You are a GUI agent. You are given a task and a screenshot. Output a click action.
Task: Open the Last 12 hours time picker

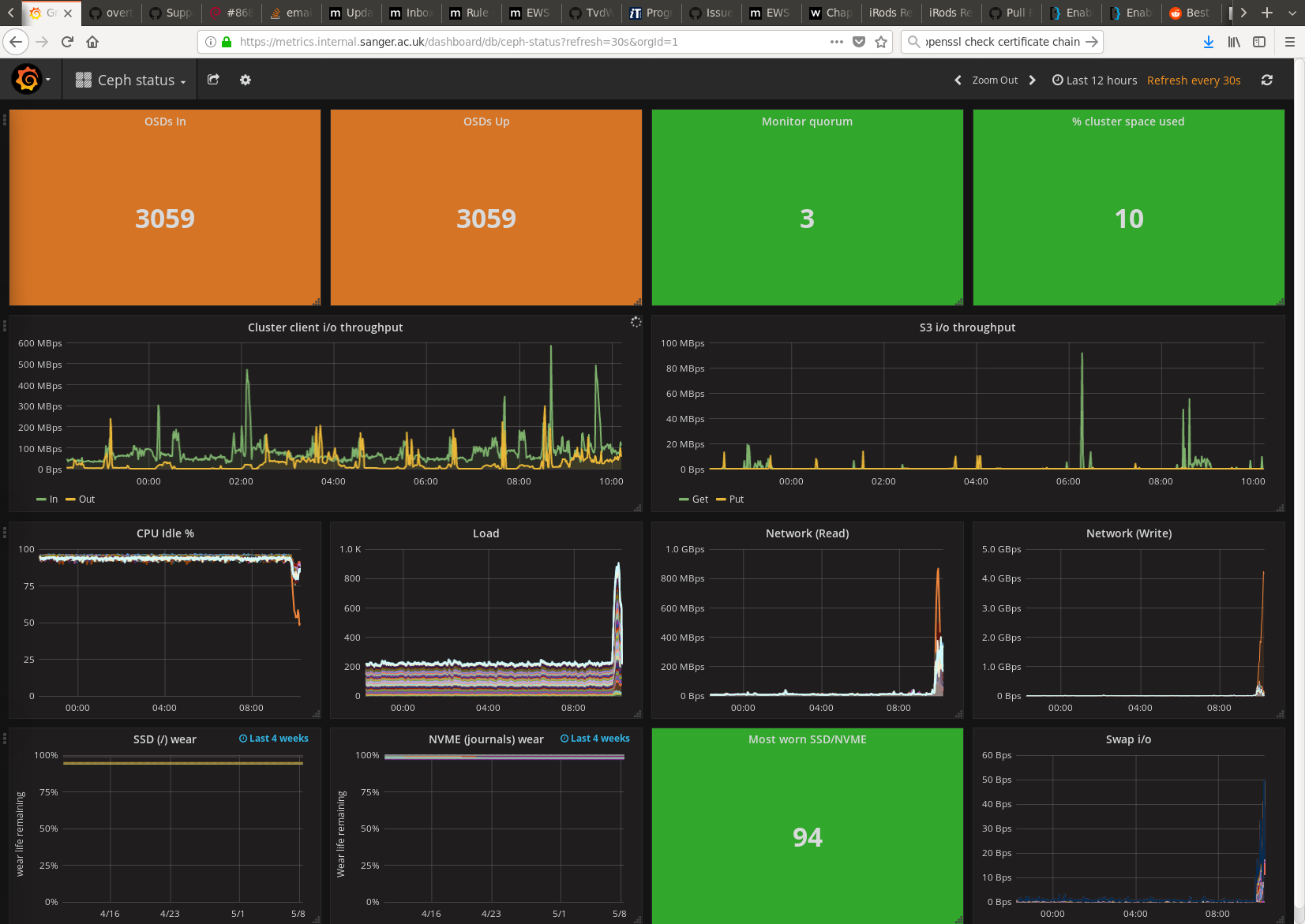click(1094, 80)
